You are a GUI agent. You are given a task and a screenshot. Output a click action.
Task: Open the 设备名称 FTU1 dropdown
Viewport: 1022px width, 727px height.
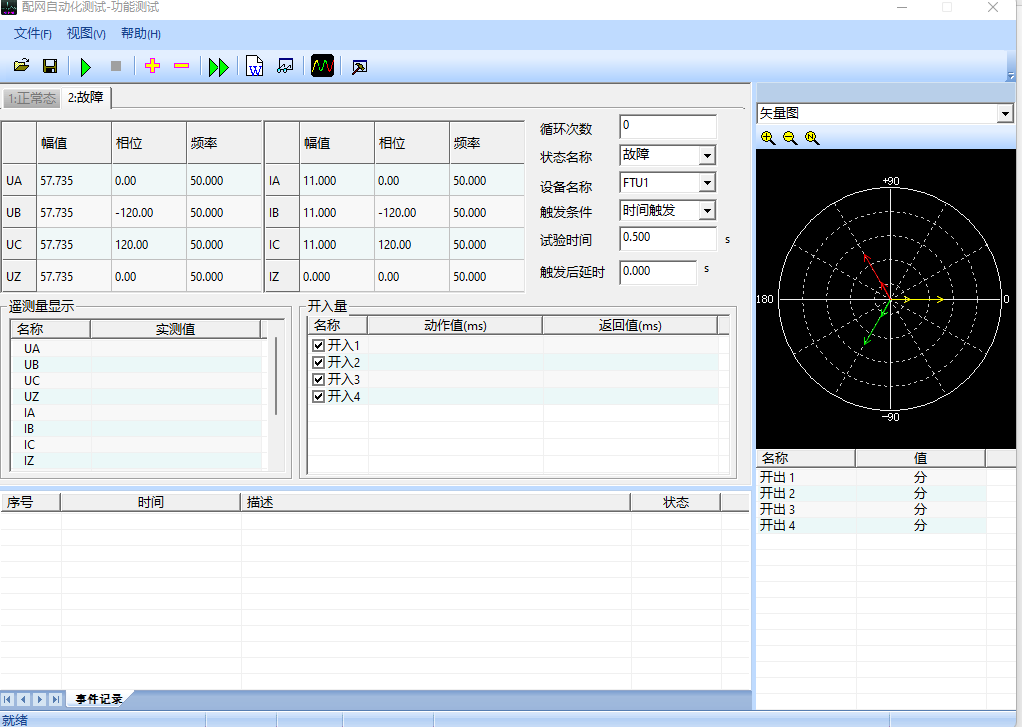(707, 183)
